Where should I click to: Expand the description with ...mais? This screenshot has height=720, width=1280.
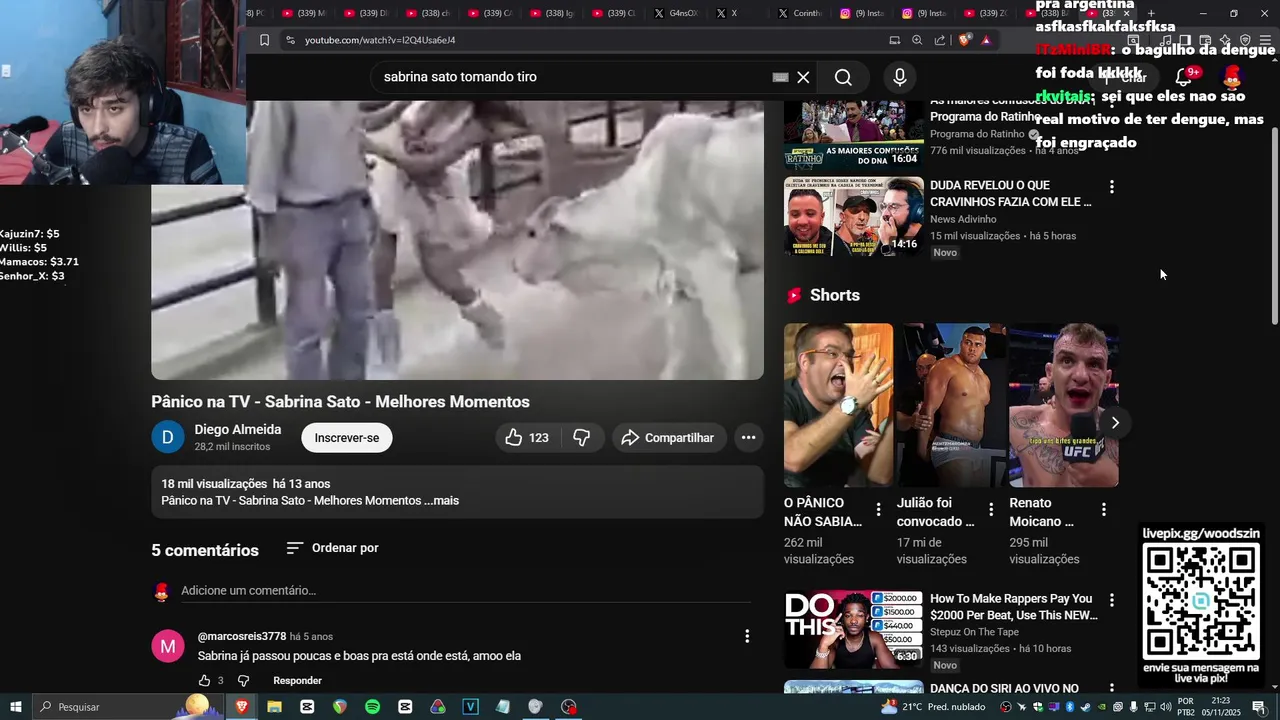(441, 501)
